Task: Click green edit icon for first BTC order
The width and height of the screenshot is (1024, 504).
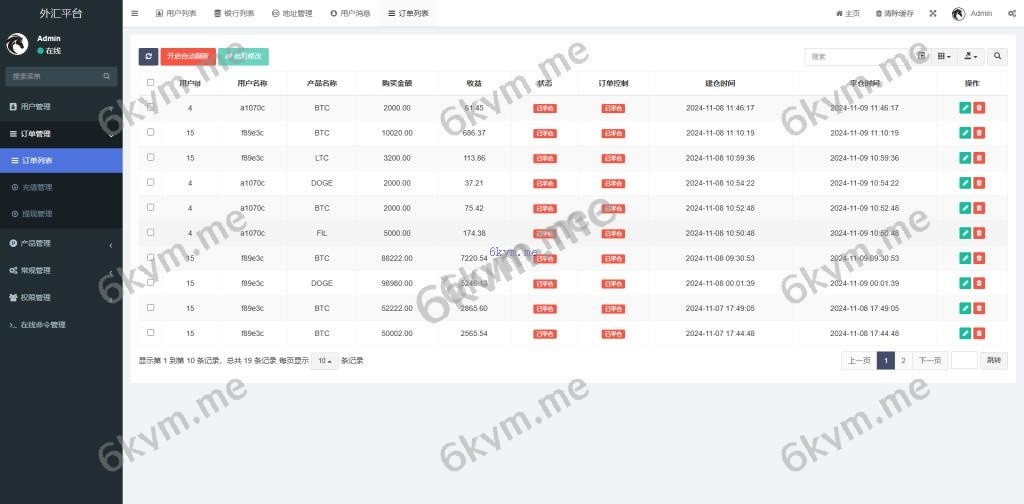Action: (965, 108)
